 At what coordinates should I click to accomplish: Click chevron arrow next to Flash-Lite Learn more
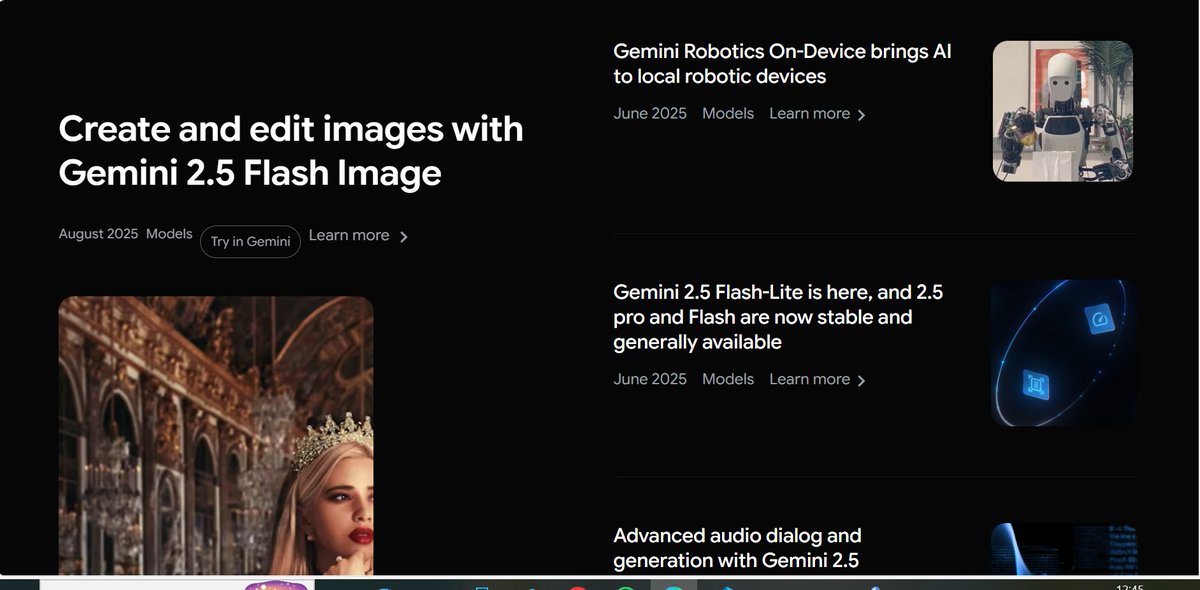click(x=862, y=381)
